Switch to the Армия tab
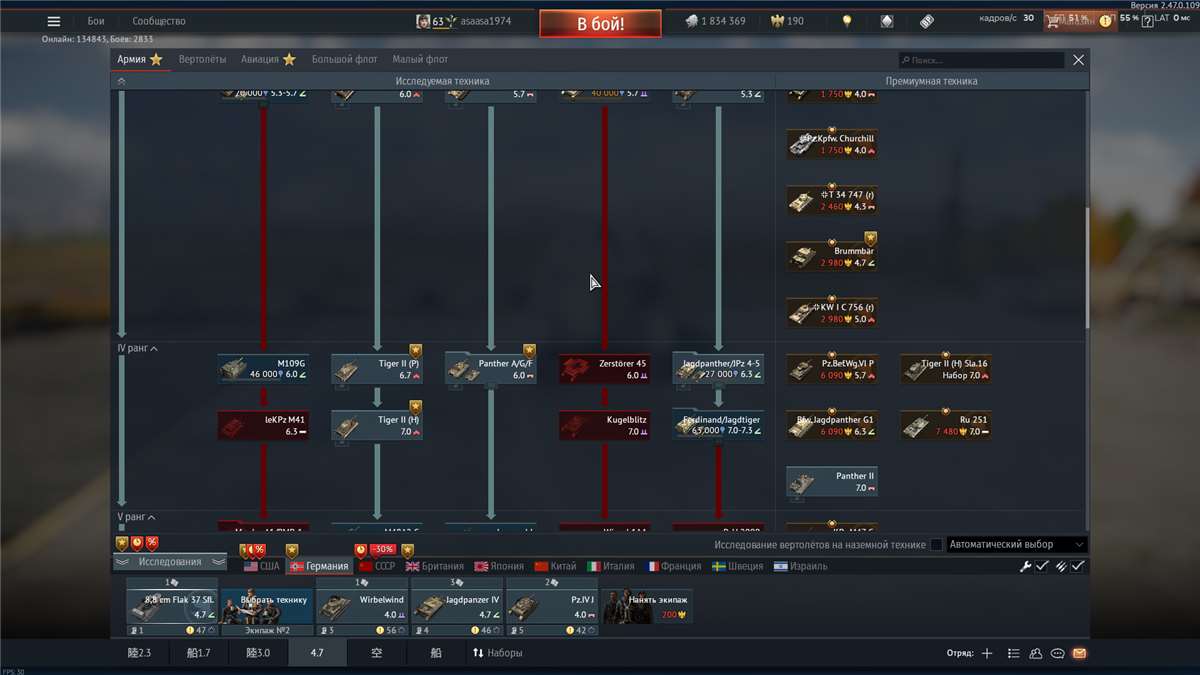1200x675 pixels. (x=139, y=60)
